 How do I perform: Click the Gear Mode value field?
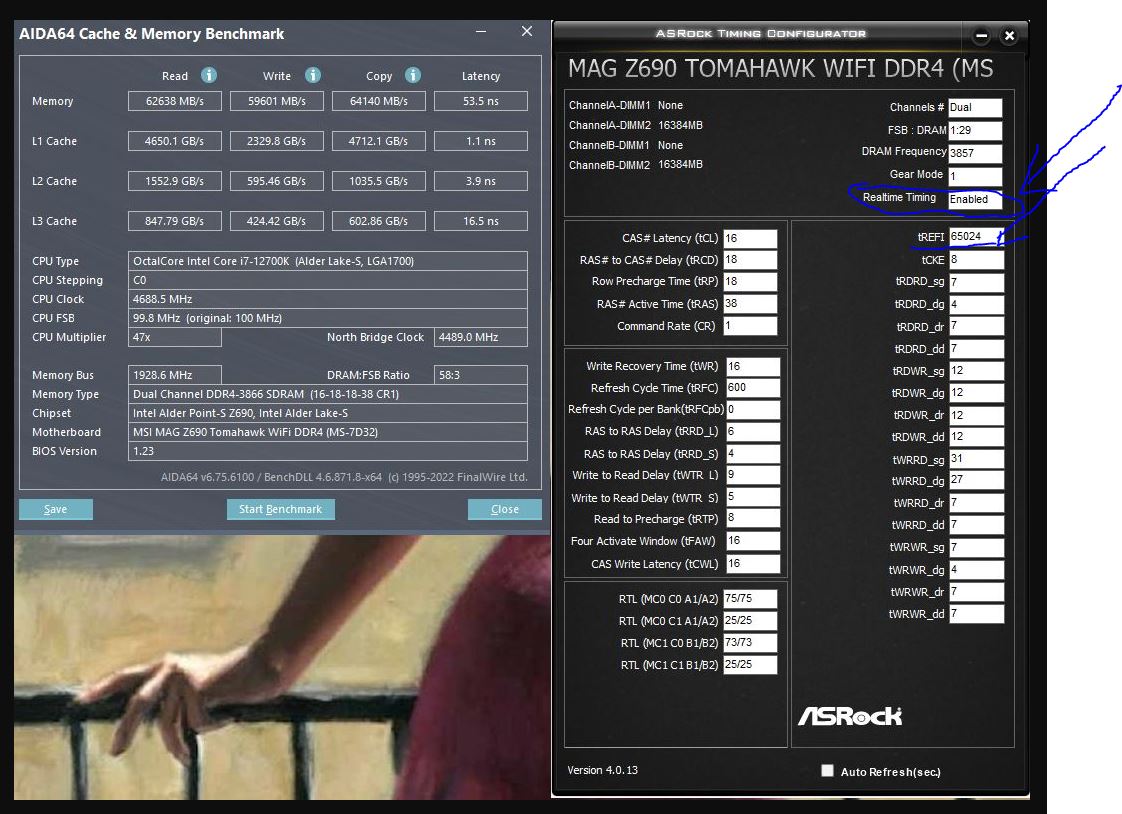click(975, 176)
